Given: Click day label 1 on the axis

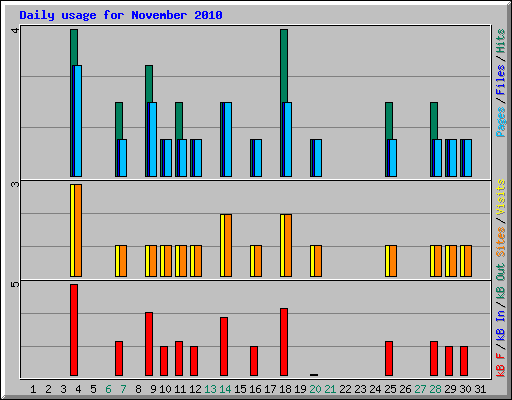Looking at the screenshot, I should point(33,389).
